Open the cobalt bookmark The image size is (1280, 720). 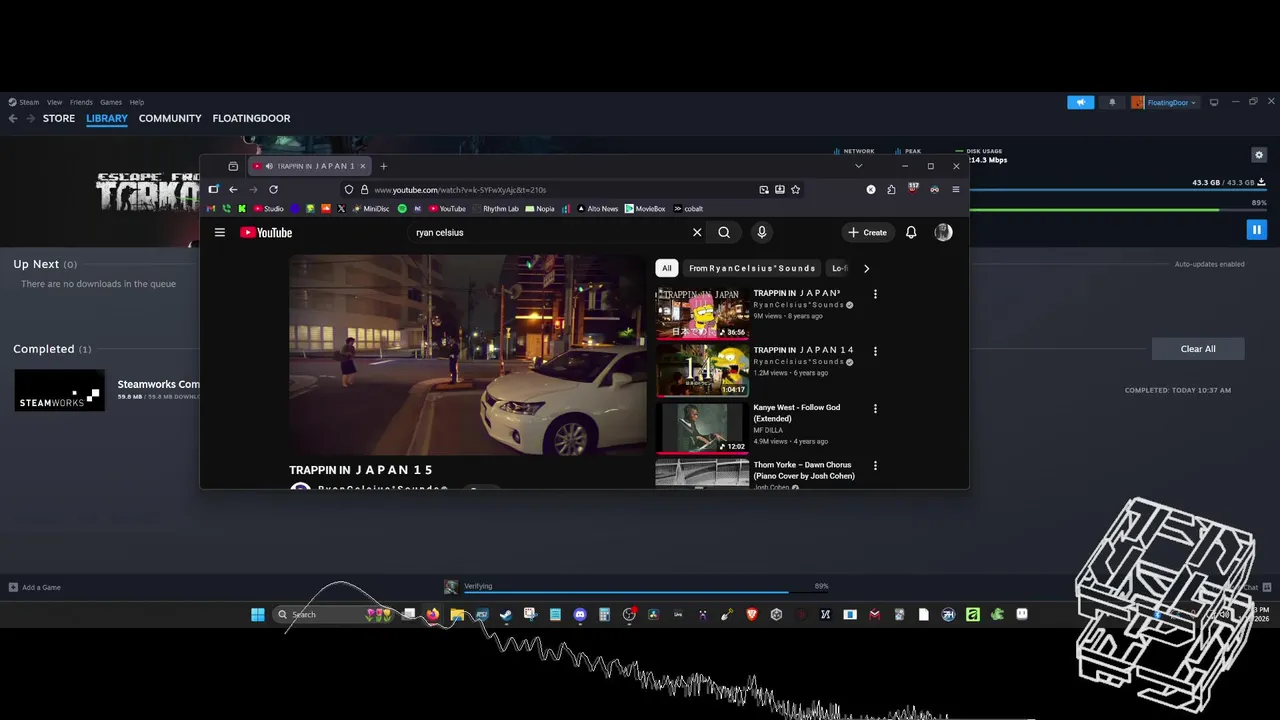click(x=688, y=209)
